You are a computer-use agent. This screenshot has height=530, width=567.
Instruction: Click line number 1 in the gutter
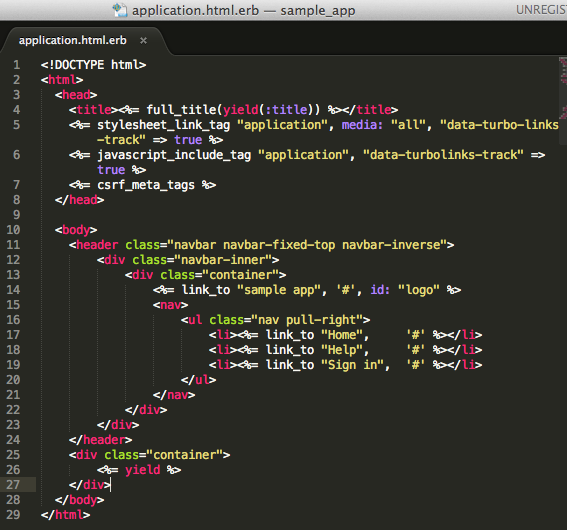(x=16, y=65)
